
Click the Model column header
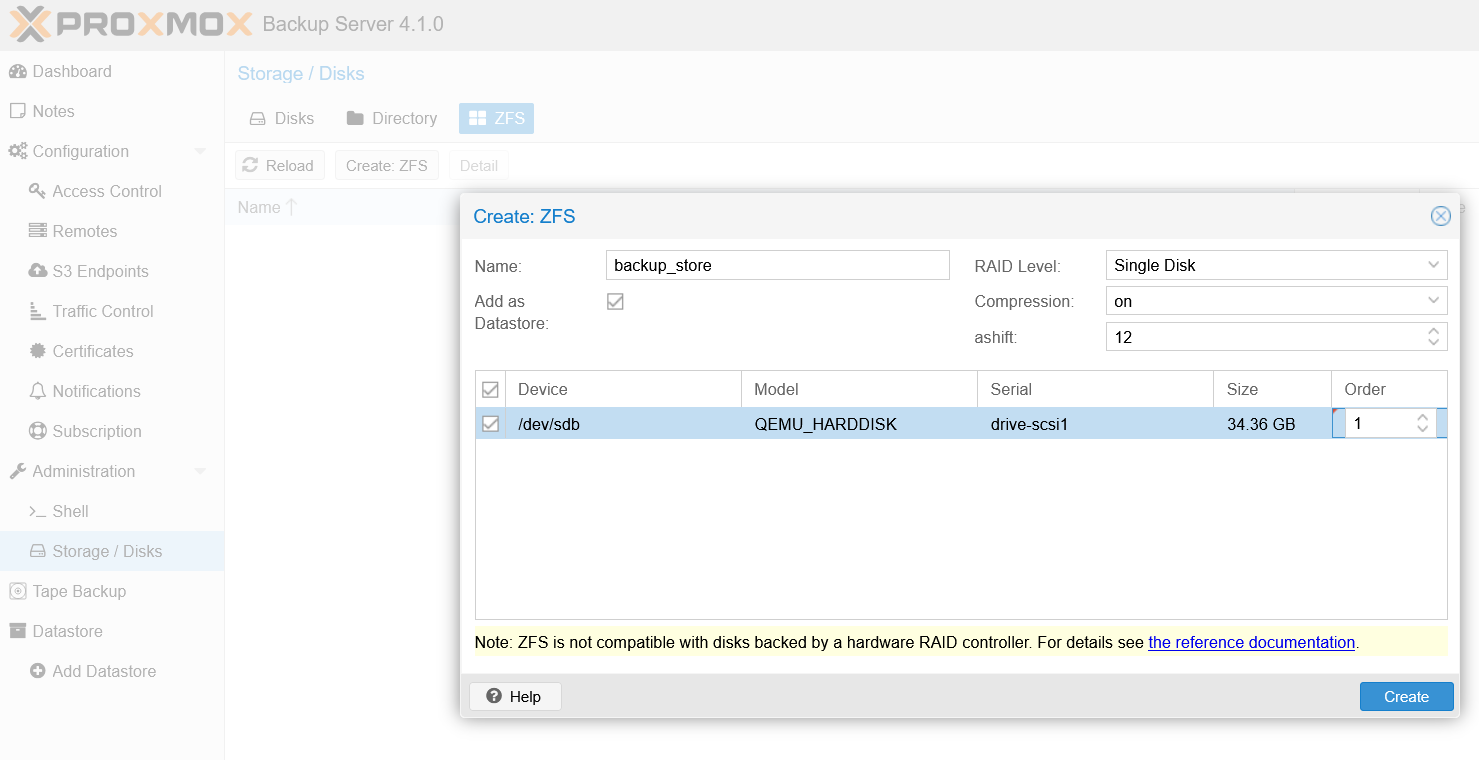tap(860, 389)
